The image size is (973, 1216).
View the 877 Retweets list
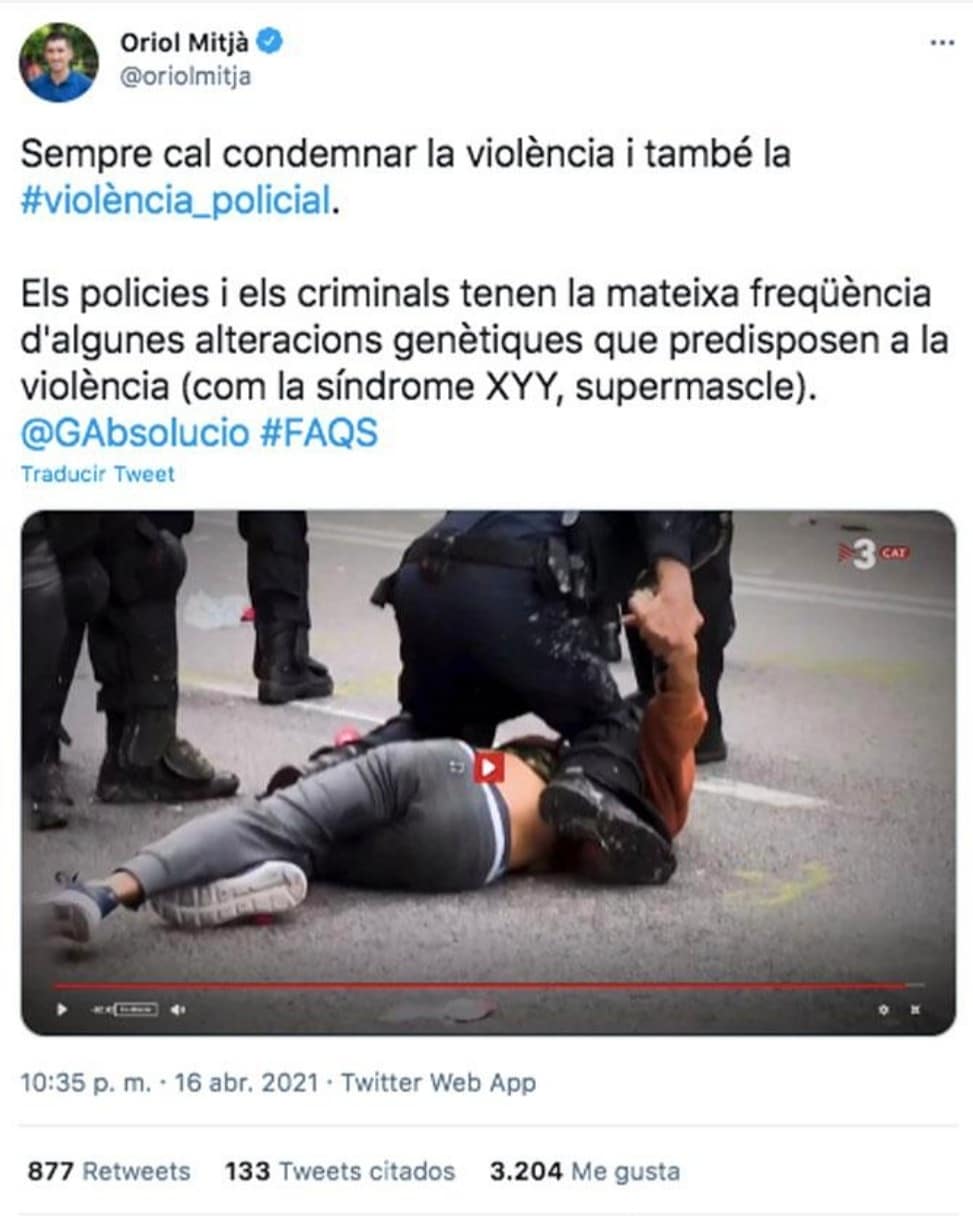tap(108, 1171)
